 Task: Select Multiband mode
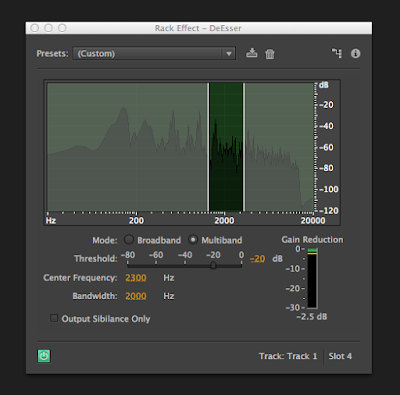click(193, 240)
